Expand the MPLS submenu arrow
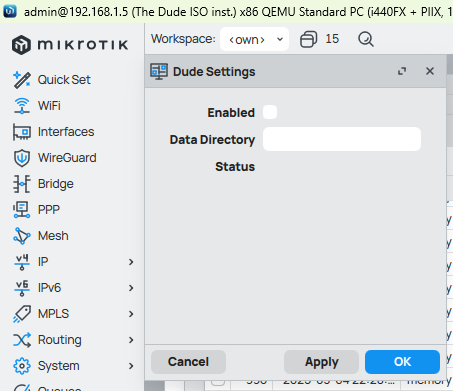 (x=131, y=314)
